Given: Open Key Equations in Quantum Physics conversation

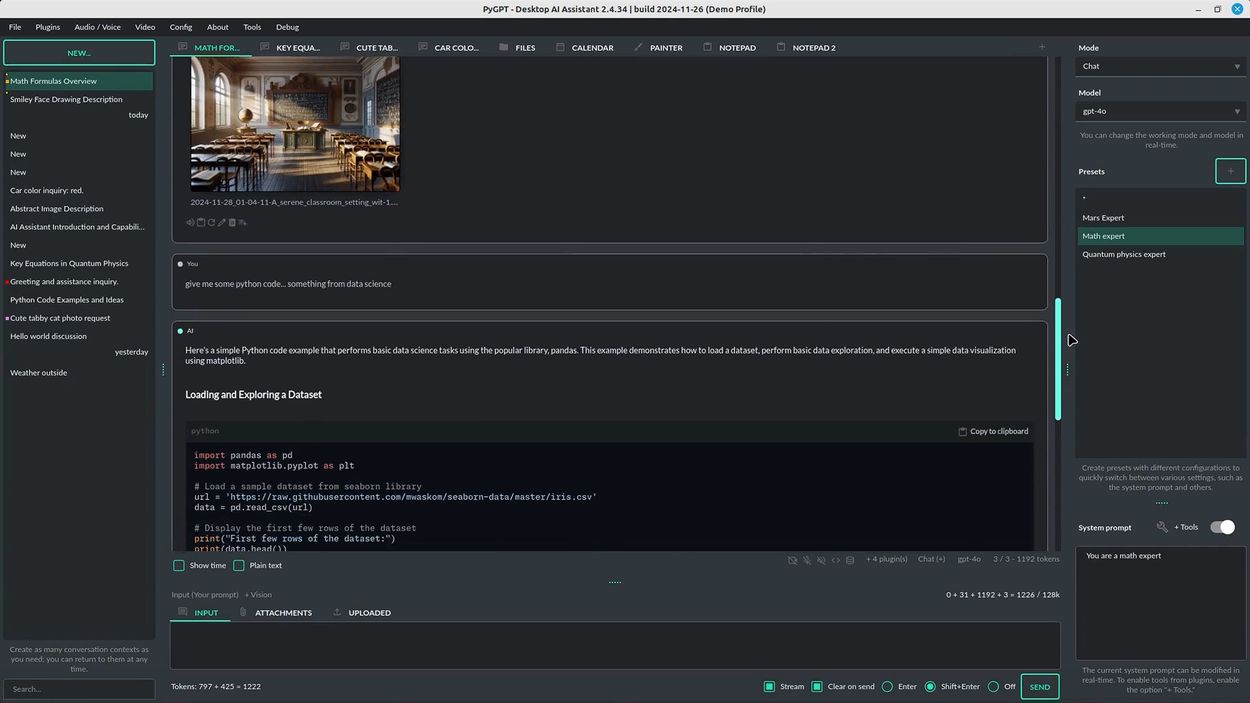Looking at the screenshot, I should click(x=79, y=263).
